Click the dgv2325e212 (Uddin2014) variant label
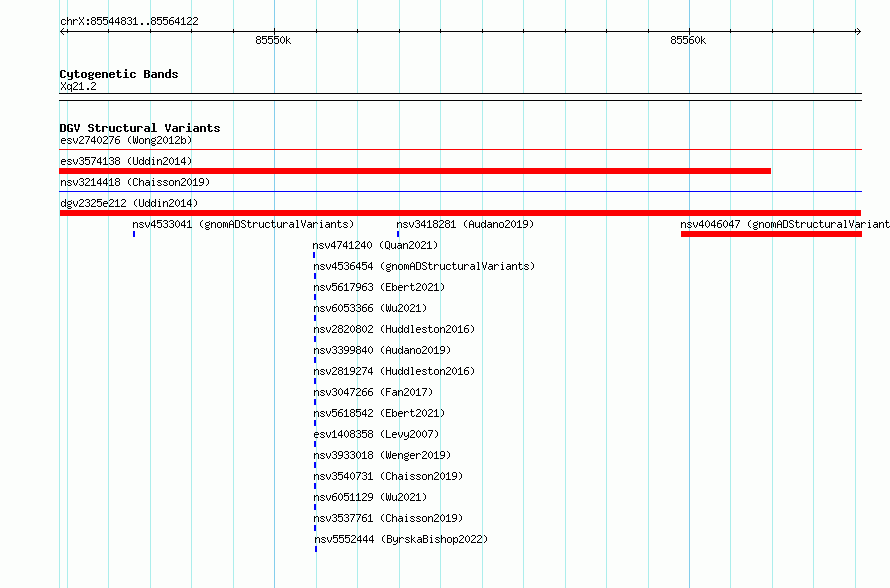The width and height of the screenshot is (890, 588). pyautogui.click(x=129, y=203)
